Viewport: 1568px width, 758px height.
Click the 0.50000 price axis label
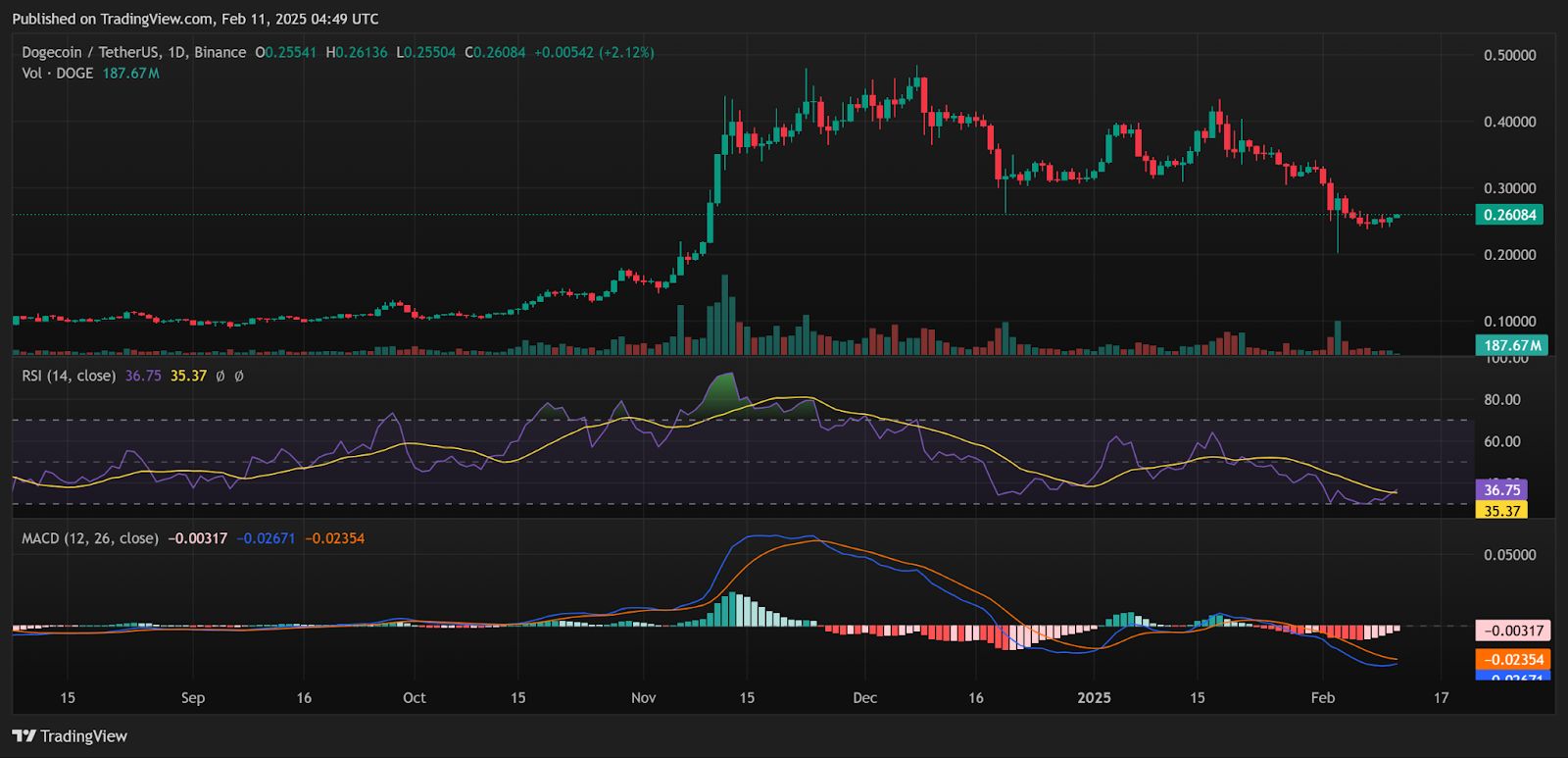[x=1510, y=56]
